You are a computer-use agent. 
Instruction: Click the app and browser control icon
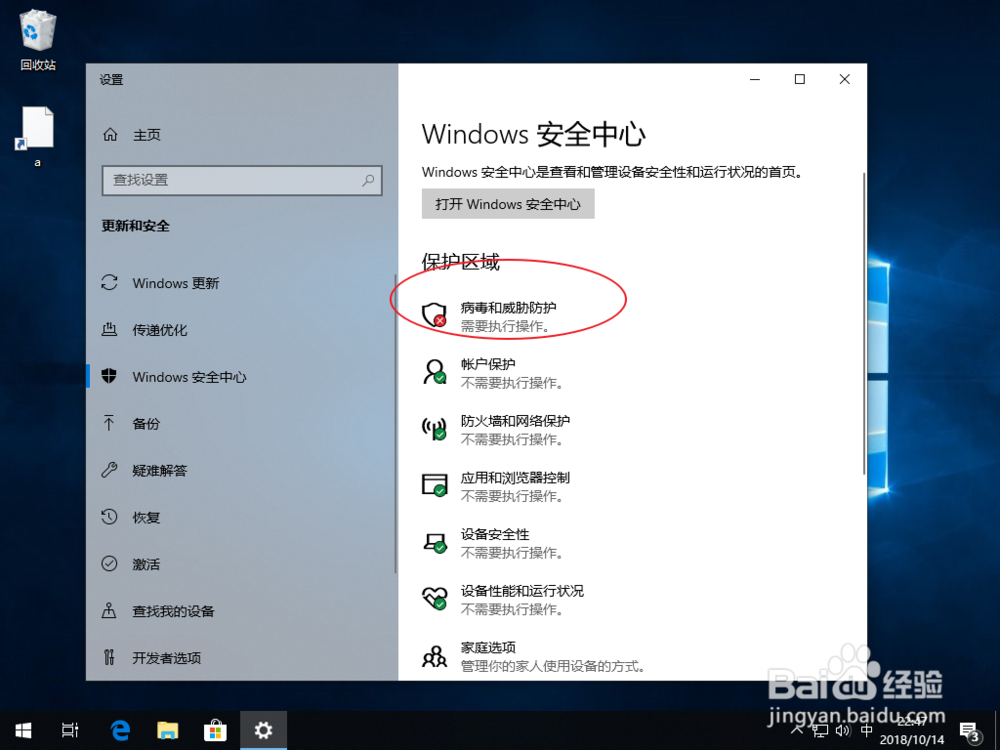pyautogui.click(x=434, y=485)
